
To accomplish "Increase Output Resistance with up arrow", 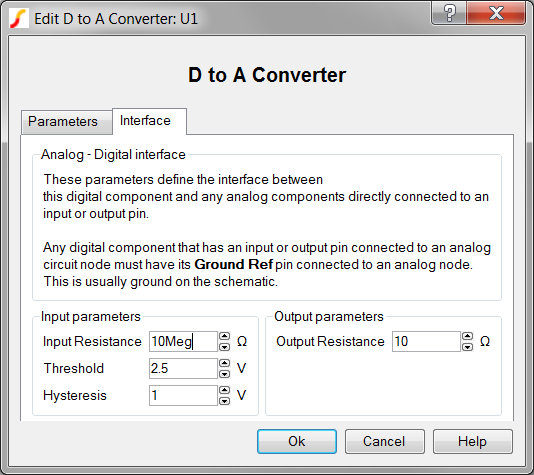I will coord(468,336).
